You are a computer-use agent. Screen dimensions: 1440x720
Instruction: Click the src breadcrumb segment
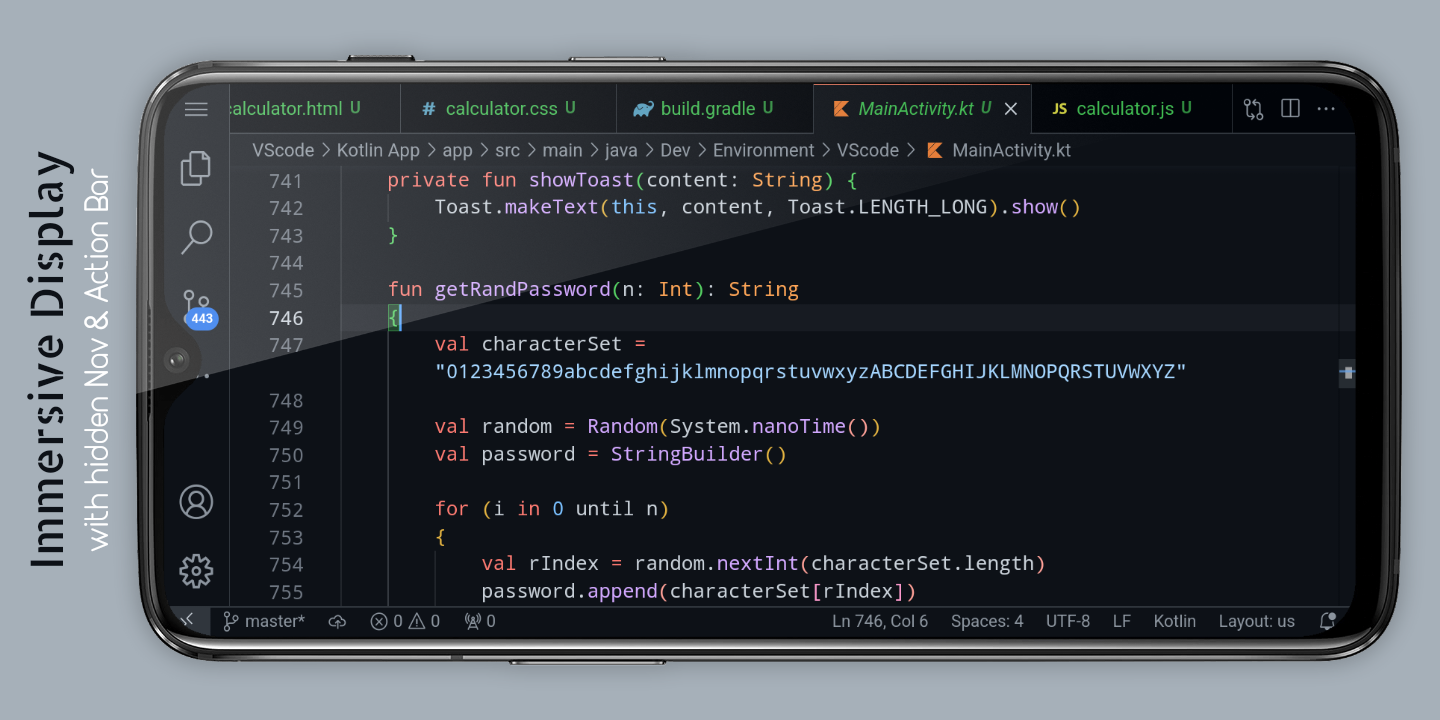pyautogui.click(x=508, y=150)
